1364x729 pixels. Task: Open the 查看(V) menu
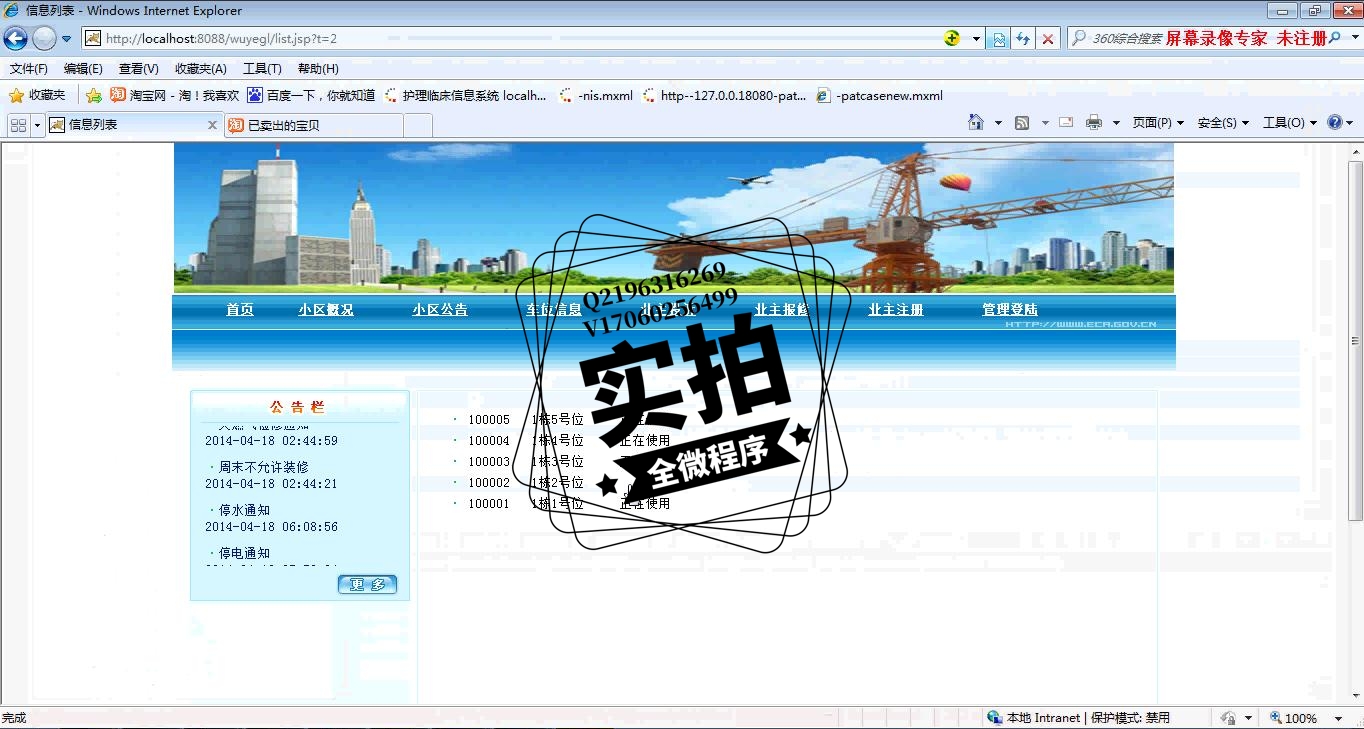pyautogui.click(x=138, y=69)
